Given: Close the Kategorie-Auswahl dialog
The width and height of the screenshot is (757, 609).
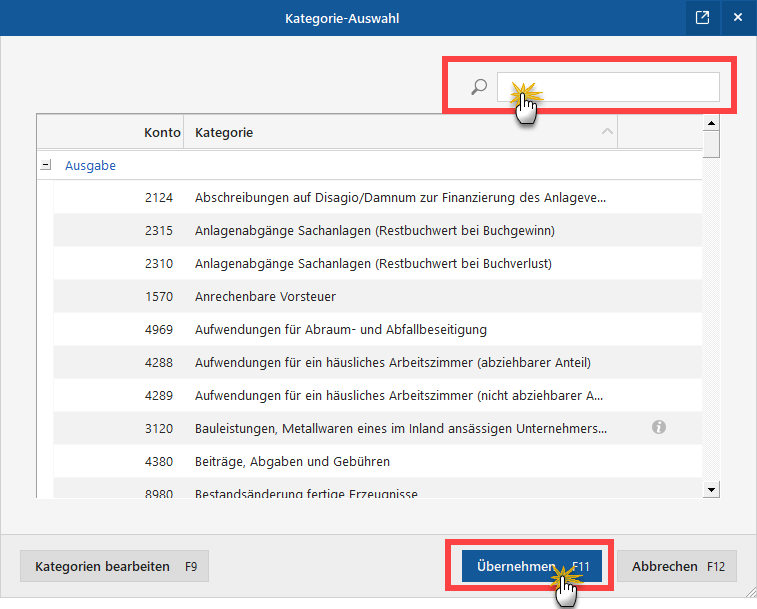Looking at the screenshot, I should pos(738,18).
